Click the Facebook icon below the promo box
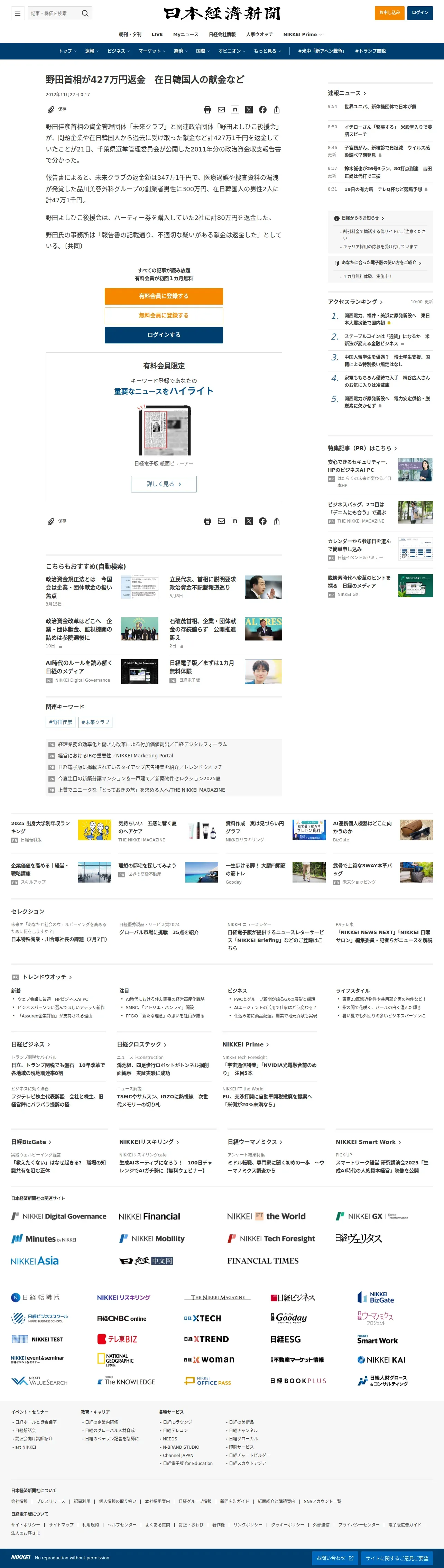Viewport: 444px width, 1568px height. click(263, 521)
